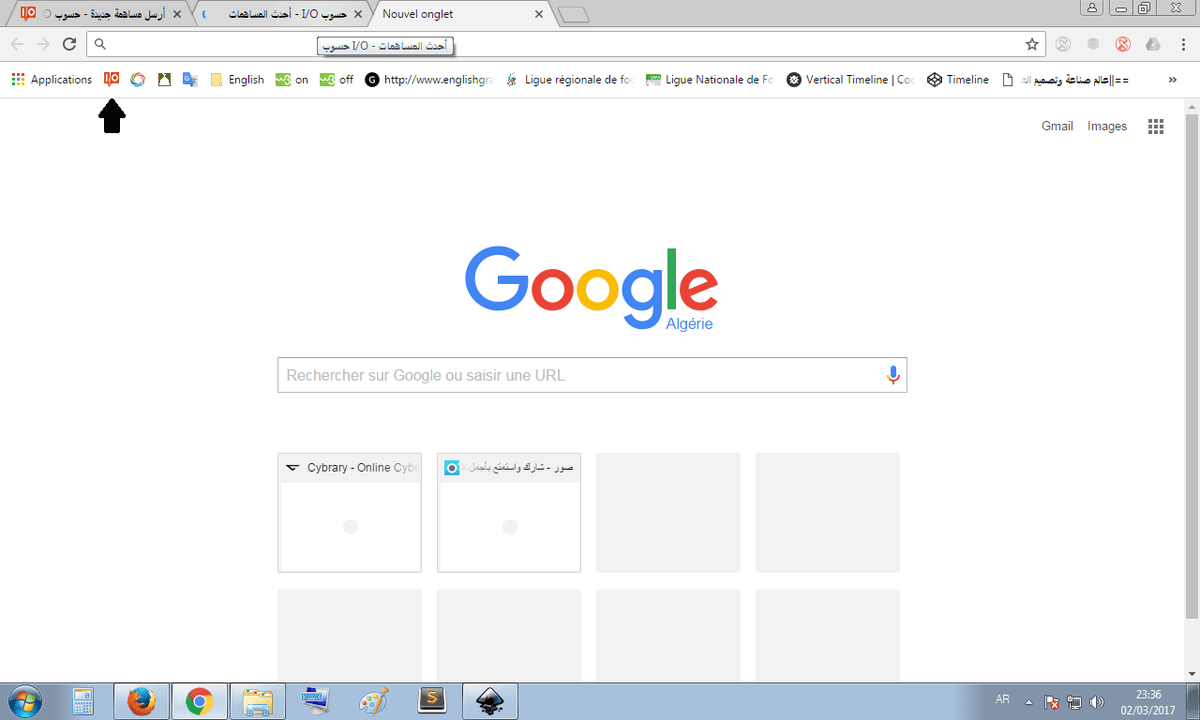Click the Google search box
The height and width of the screenshot is (720, 1200).
pos(592,375)
